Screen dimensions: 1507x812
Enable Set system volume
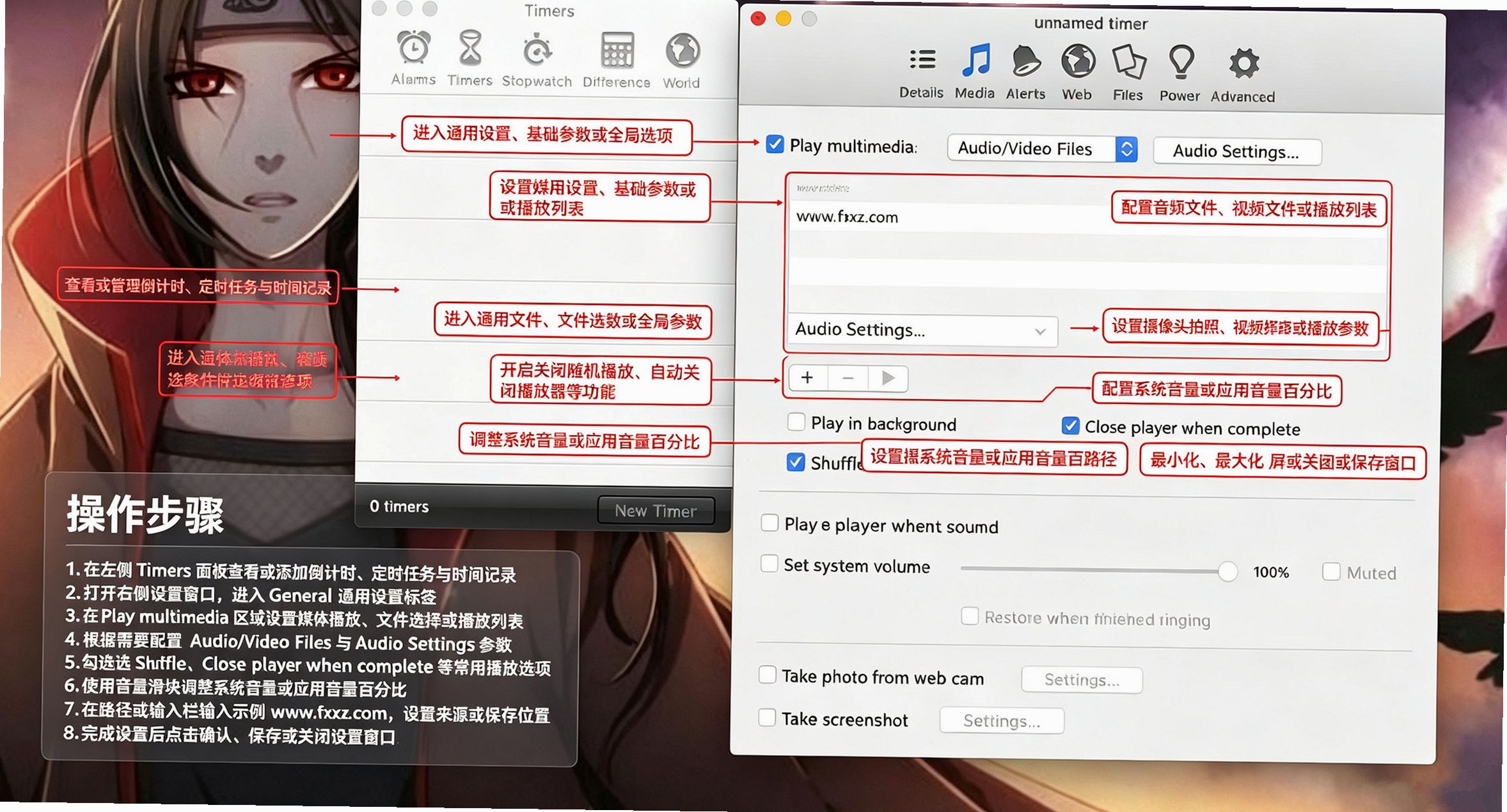point(769,564)
